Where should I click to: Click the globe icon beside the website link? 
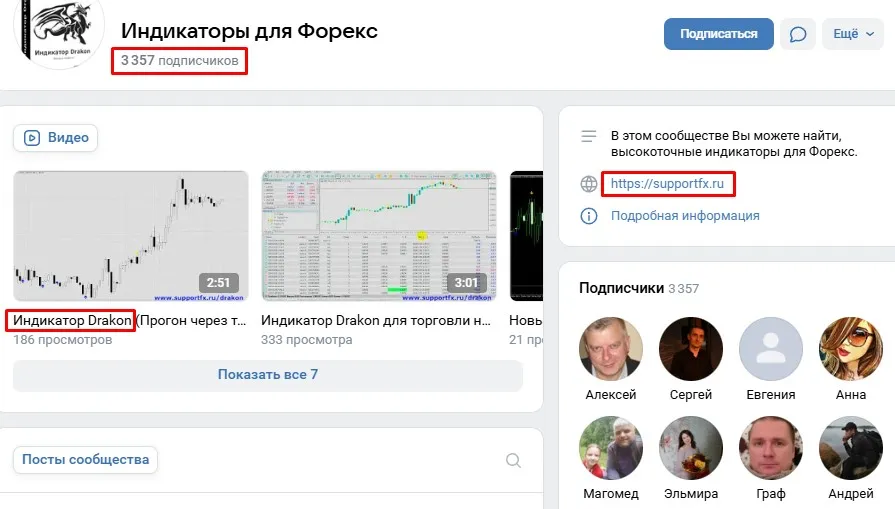[588, 184]
